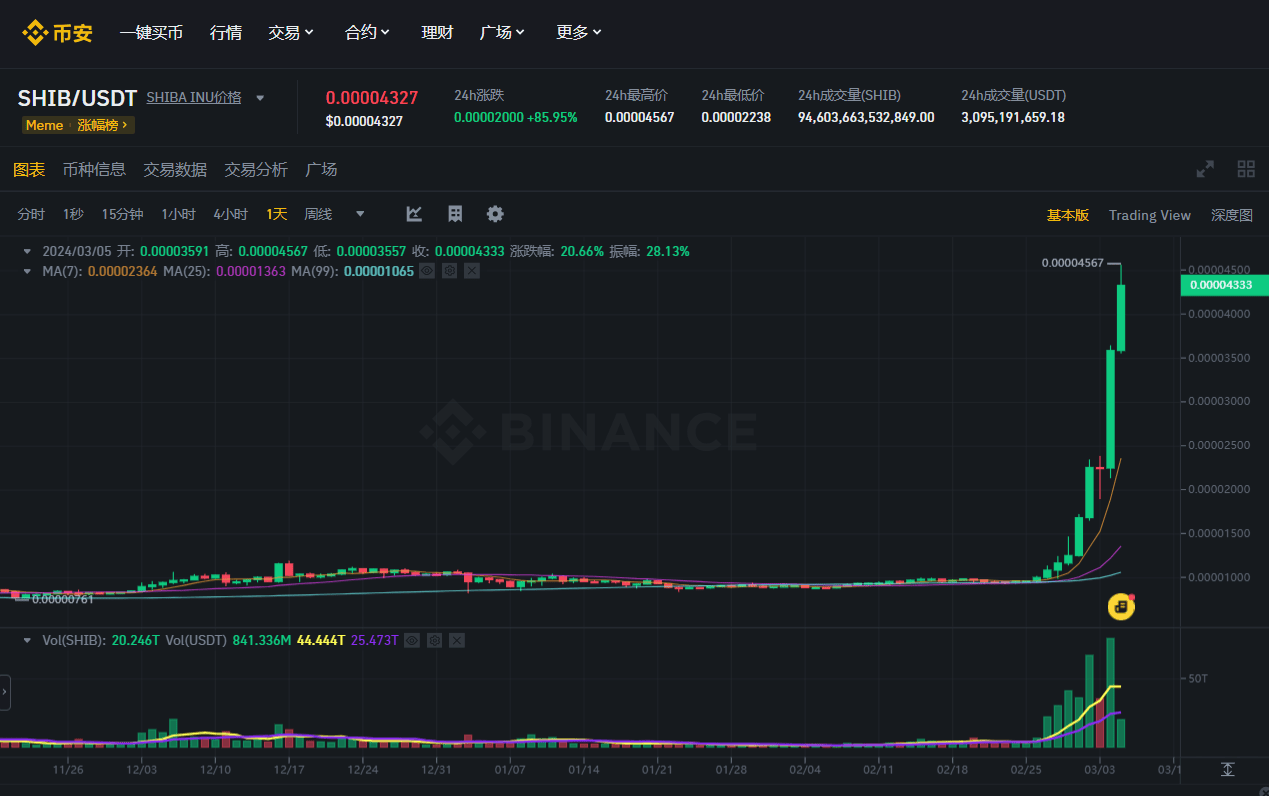Switch to the 币种信息 tab
This screenshot has width=1269, height=796.
(x=94, y=169)
